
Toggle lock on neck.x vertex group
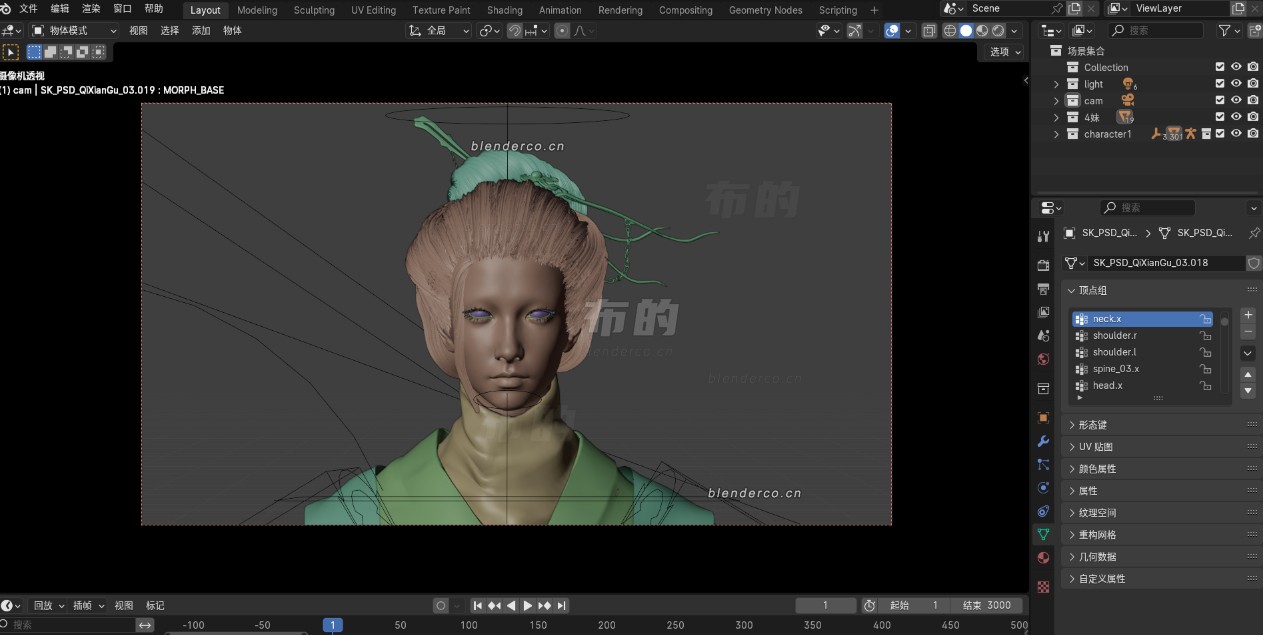pos(1206,319)
